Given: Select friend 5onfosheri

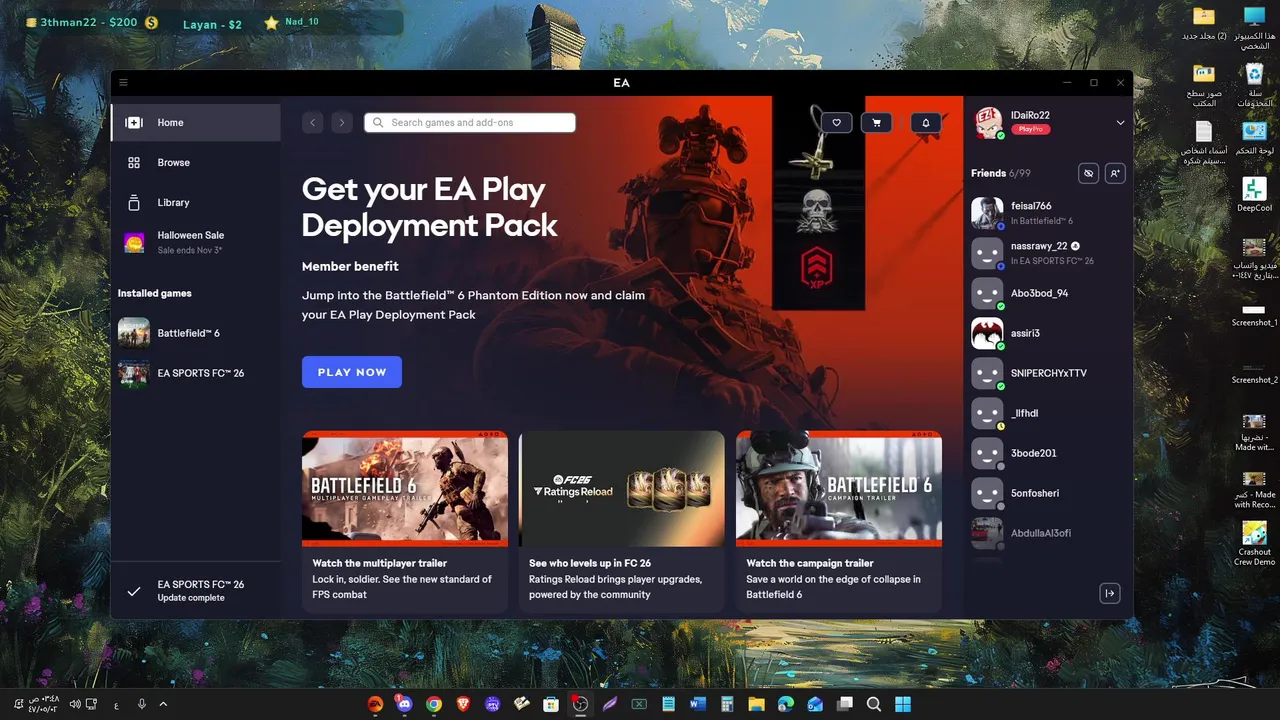Looking at the screenshot, I should pyautogui.click(x=1048, y=493).
